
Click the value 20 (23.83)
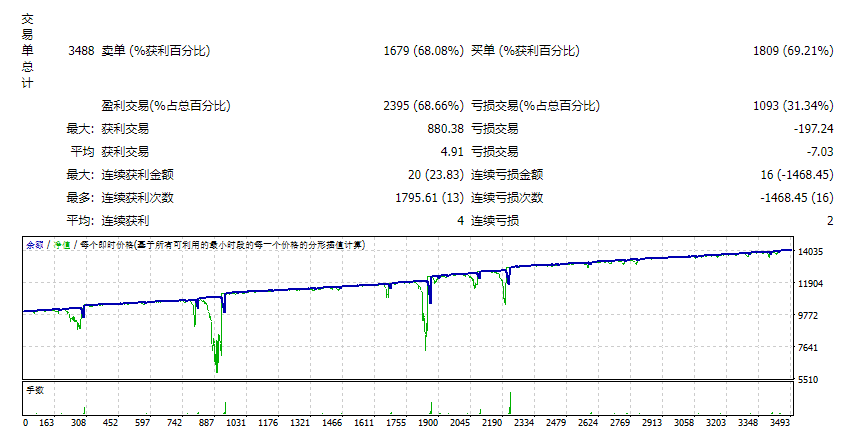click(436, 175)
